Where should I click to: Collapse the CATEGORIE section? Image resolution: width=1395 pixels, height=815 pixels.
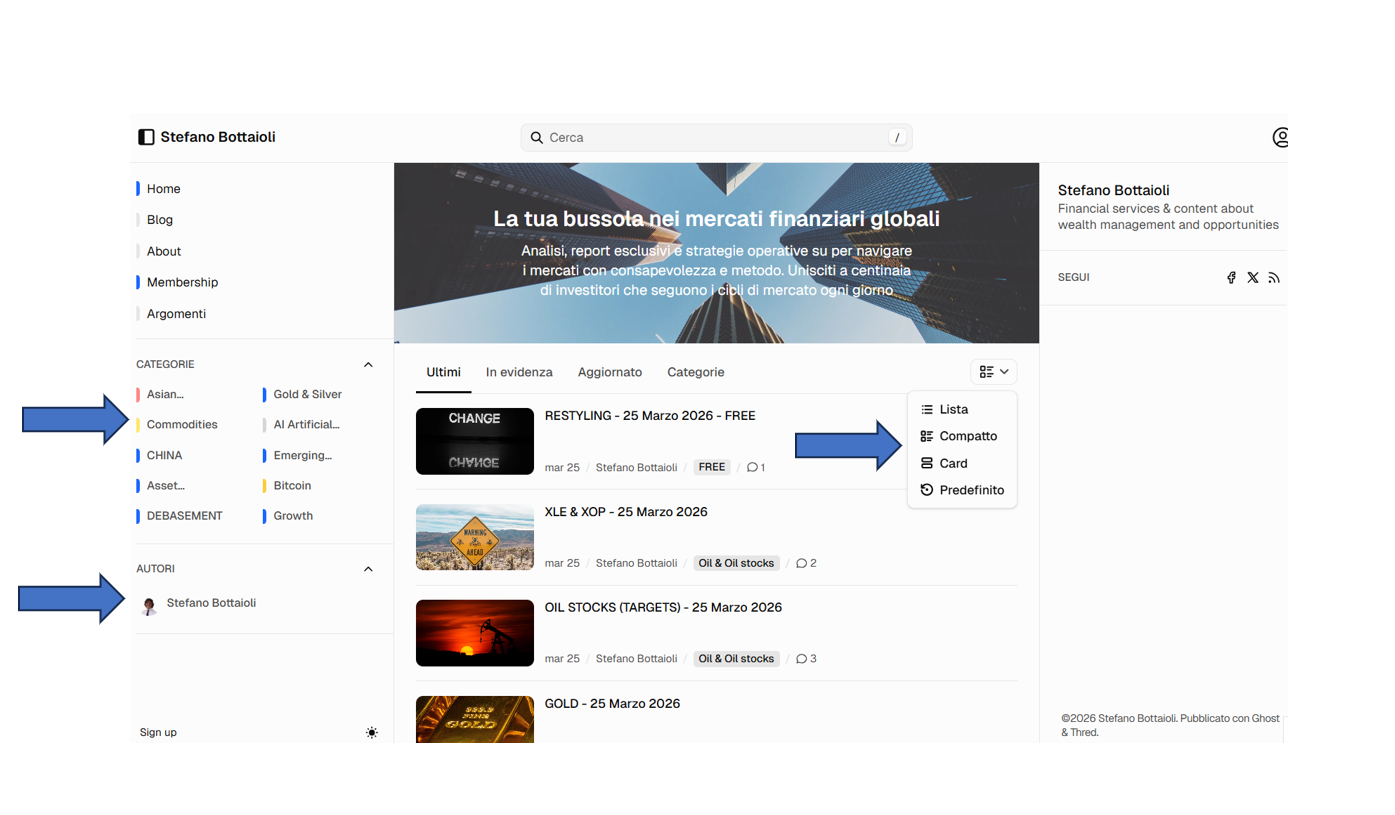point(368,365)
